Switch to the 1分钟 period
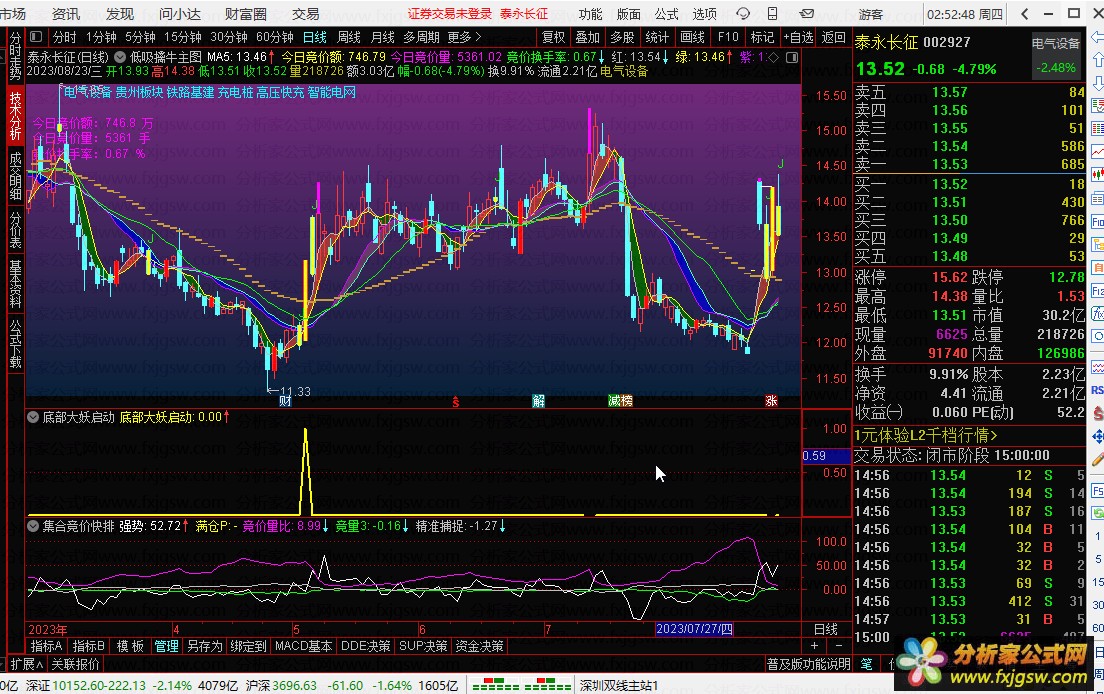This screenshot has width=1104, height=694. (x=101, y=37)
